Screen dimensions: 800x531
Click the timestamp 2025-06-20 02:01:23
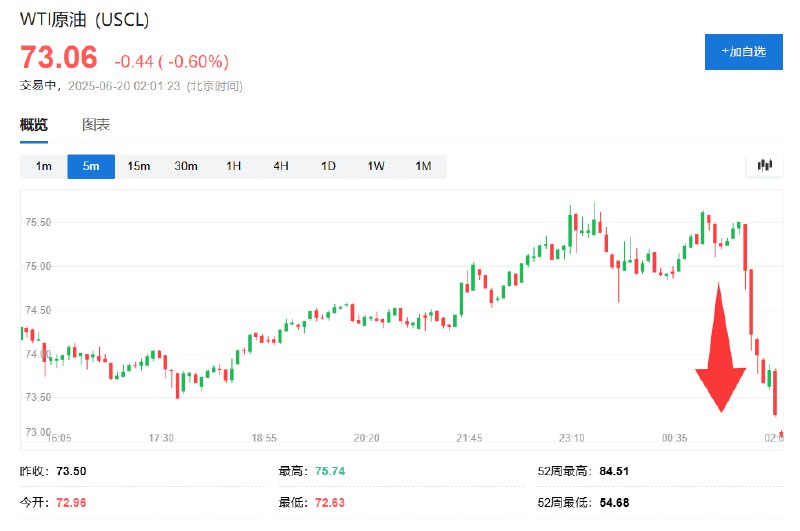click(124, 86)
